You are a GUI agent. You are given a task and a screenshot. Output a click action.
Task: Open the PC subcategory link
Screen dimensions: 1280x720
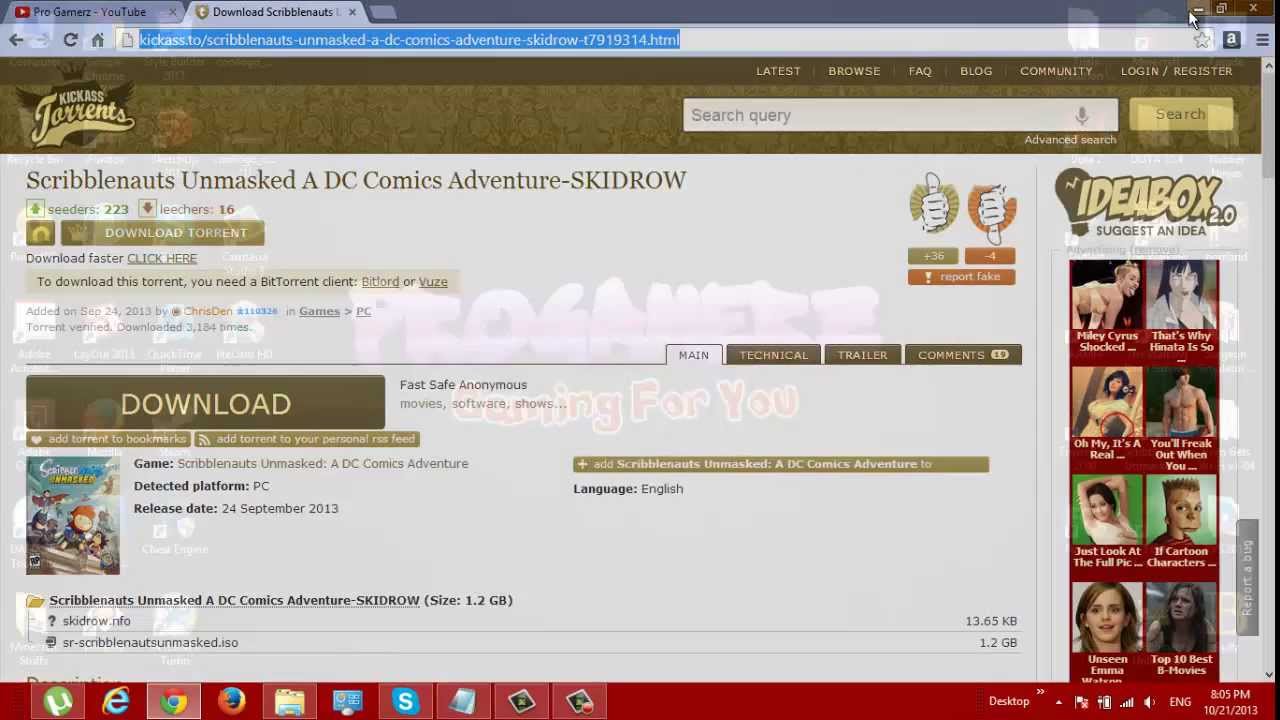[363, 311]
